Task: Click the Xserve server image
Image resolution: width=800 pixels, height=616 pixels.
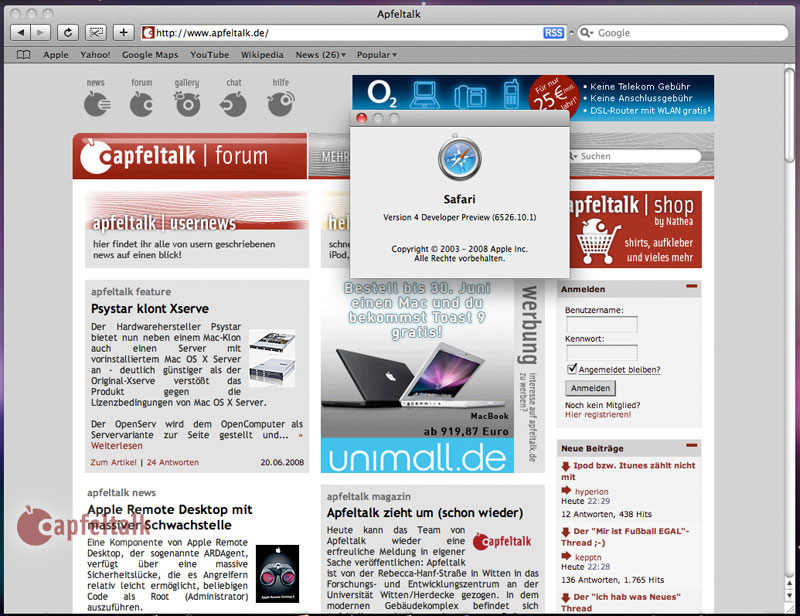Action: pos(272,357)
